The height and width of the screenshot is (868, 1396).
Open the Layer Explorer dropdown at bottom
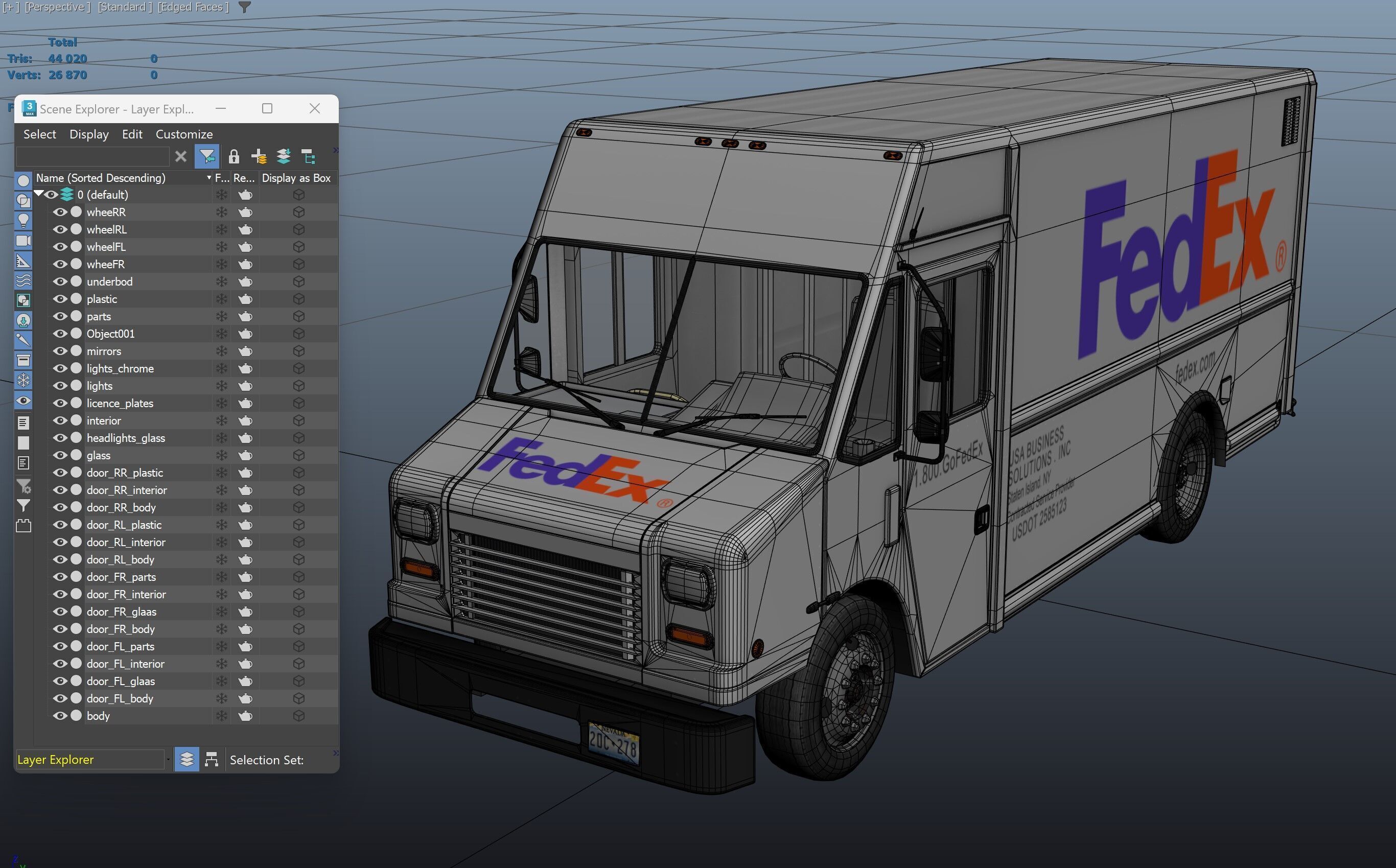click(168, 760)
